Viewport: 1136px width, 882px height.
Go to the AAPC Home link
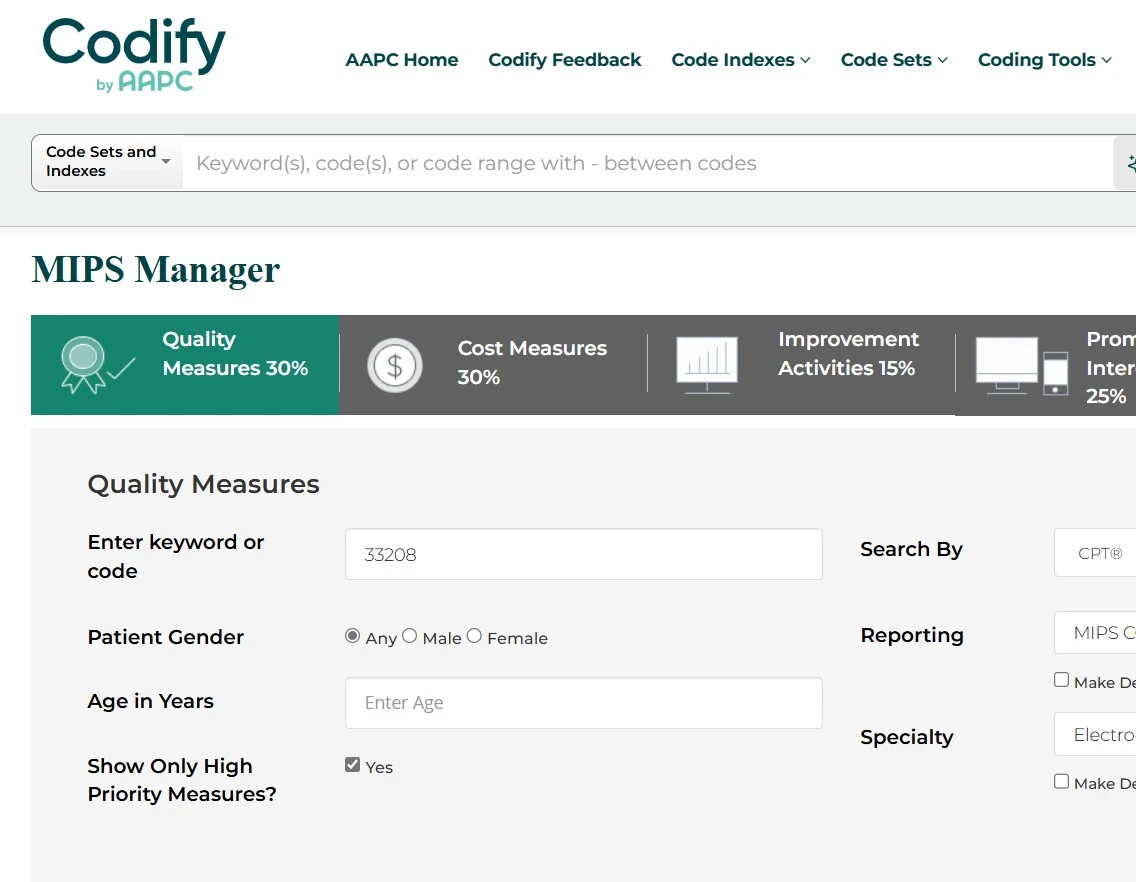tap(402, 60)
